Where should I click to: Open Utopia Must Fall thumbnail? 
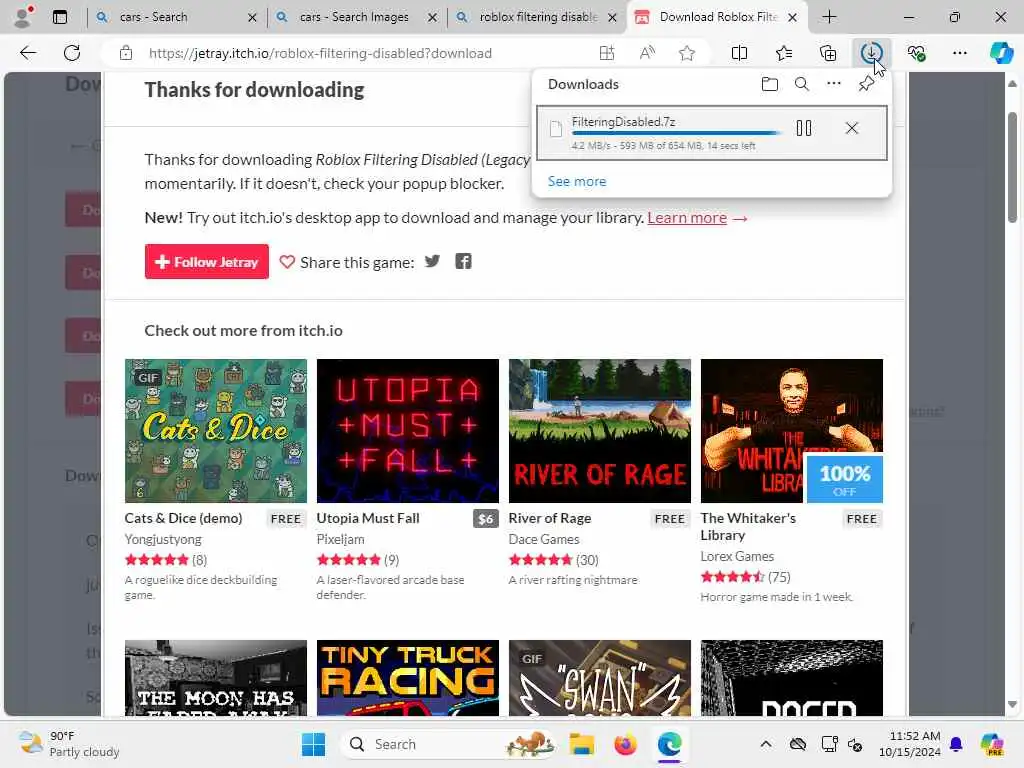click(408, 431)
